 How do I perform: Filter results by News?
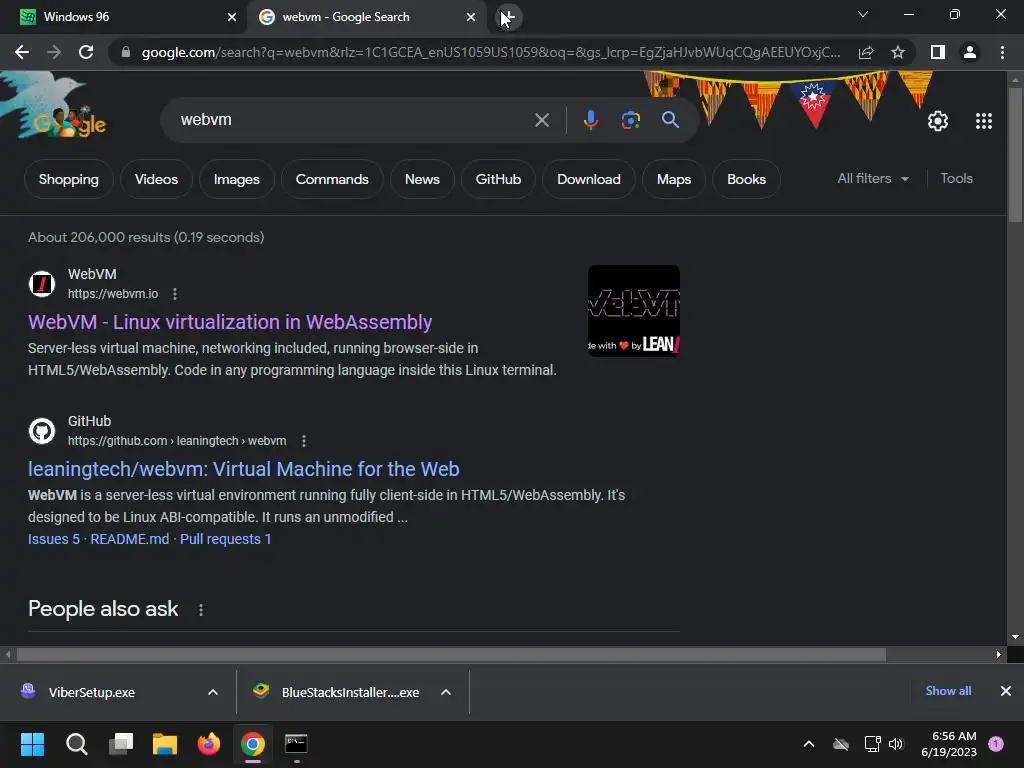[x=422, y=179]
